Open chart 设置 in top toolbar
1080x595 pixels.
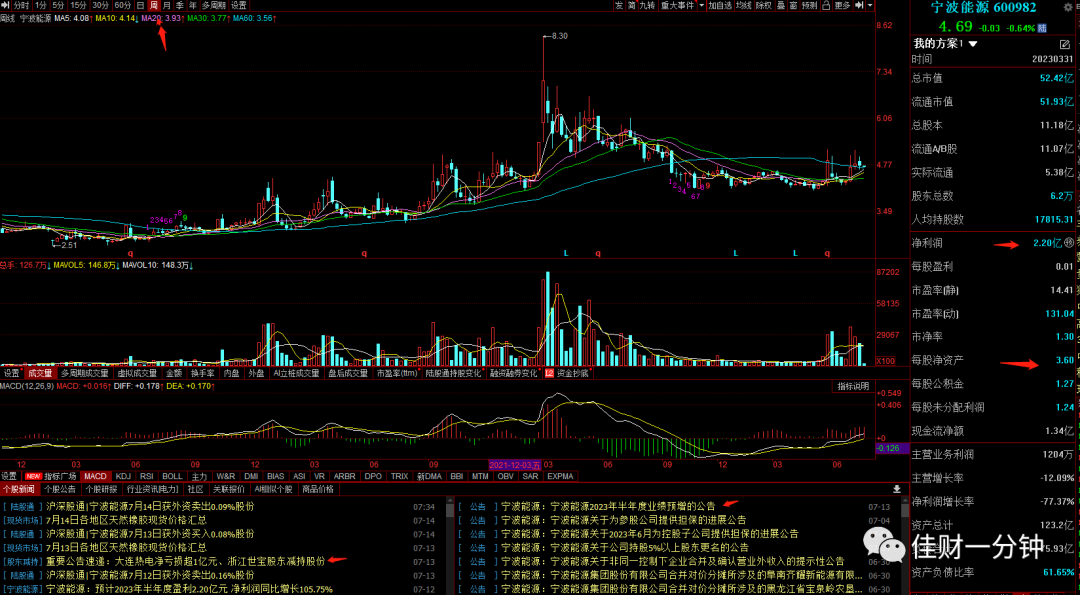[x=238, y=5]
